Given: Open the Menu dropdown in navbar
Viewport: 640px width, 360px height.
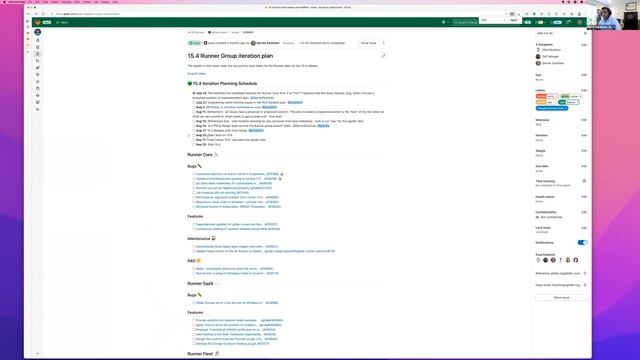Looking at the screenshot, I should [x=62, y=22].
